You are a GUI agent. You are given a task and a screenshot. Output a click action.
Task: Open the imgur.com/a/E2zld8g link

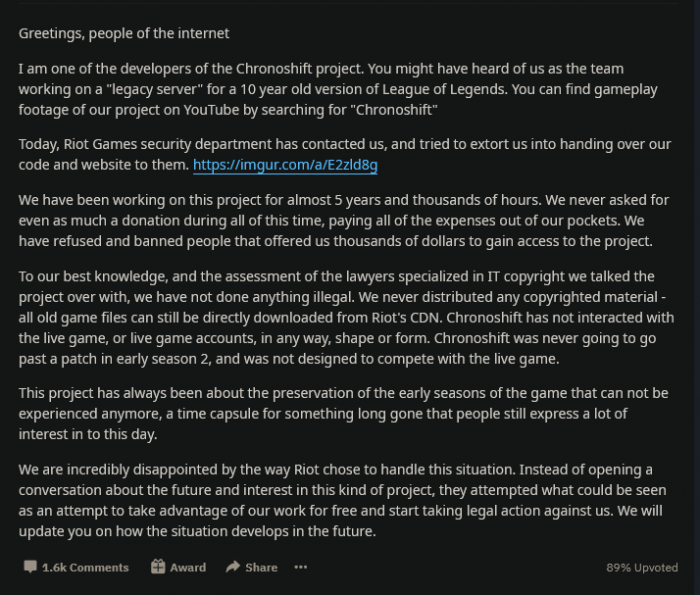[x=285, y=165]
